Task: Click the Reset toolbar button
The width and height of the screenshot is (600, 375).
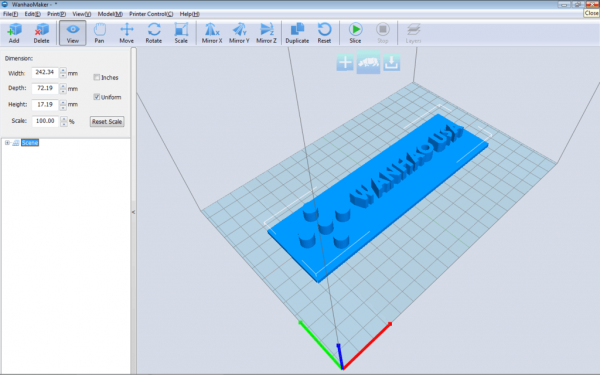Action: pyautogui.click(x=324, y=33)
